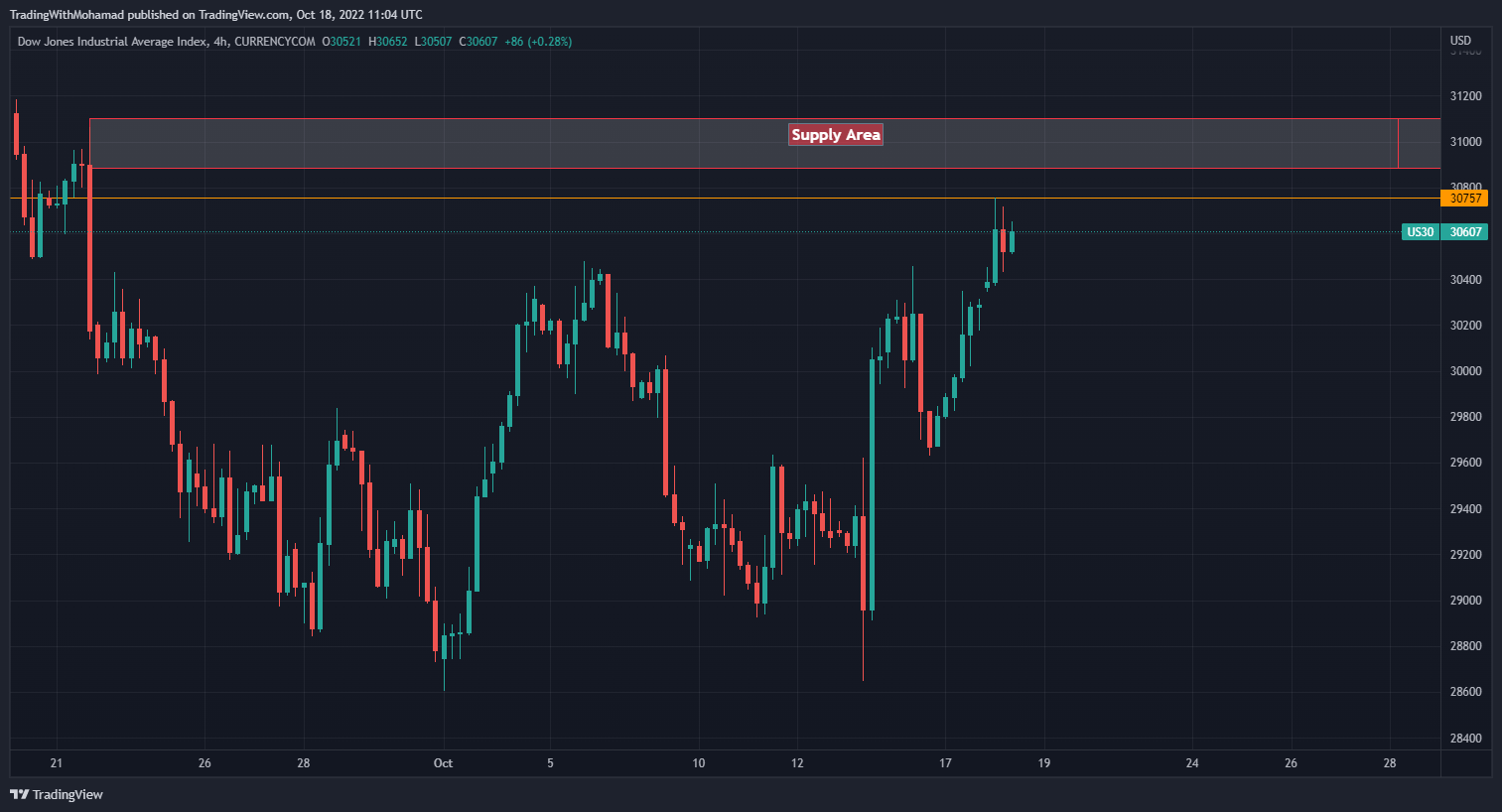The height and width of the screenshot is (812, 1502).
Task: Click the orange 30757 price tag
Action: click(1465, 199)
